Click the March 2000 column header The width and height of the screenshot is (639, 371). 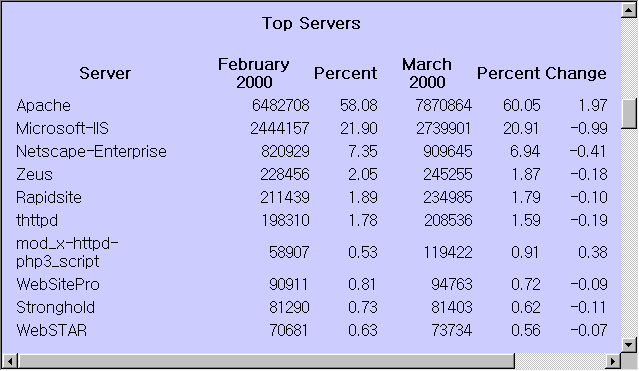point(427,73)
